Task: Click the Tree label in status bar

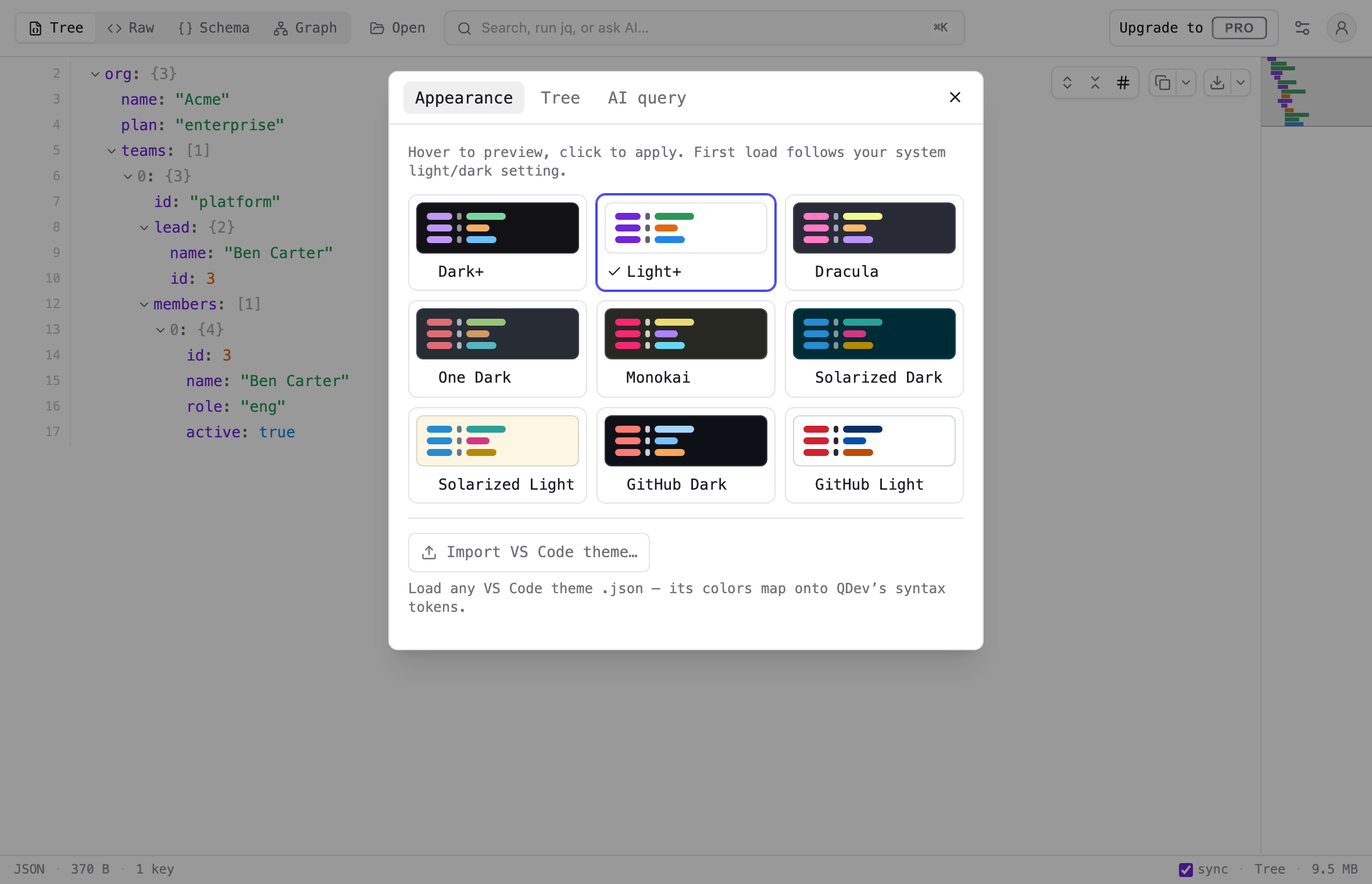Action: pyautogui.click(x=1269, y=869)
